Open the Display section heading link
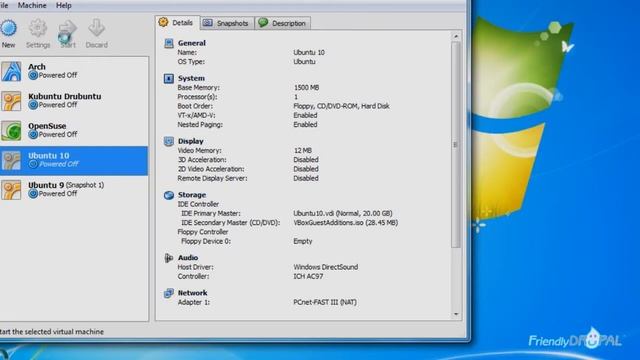This screenshot has width=640, height=360. tap(191, 141)
